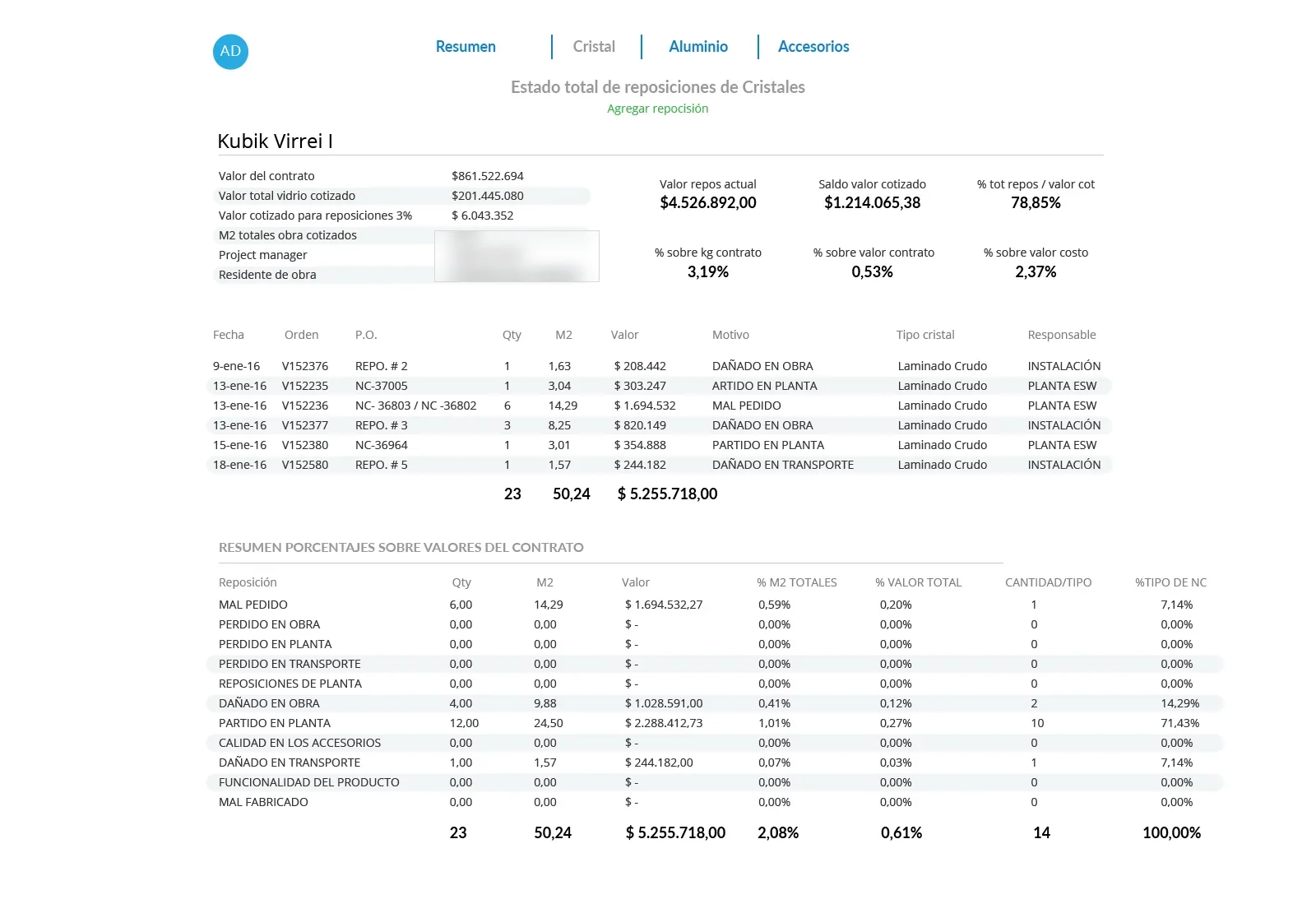
Task: Click the Tipo cristal column header
Action: [925, 335]
